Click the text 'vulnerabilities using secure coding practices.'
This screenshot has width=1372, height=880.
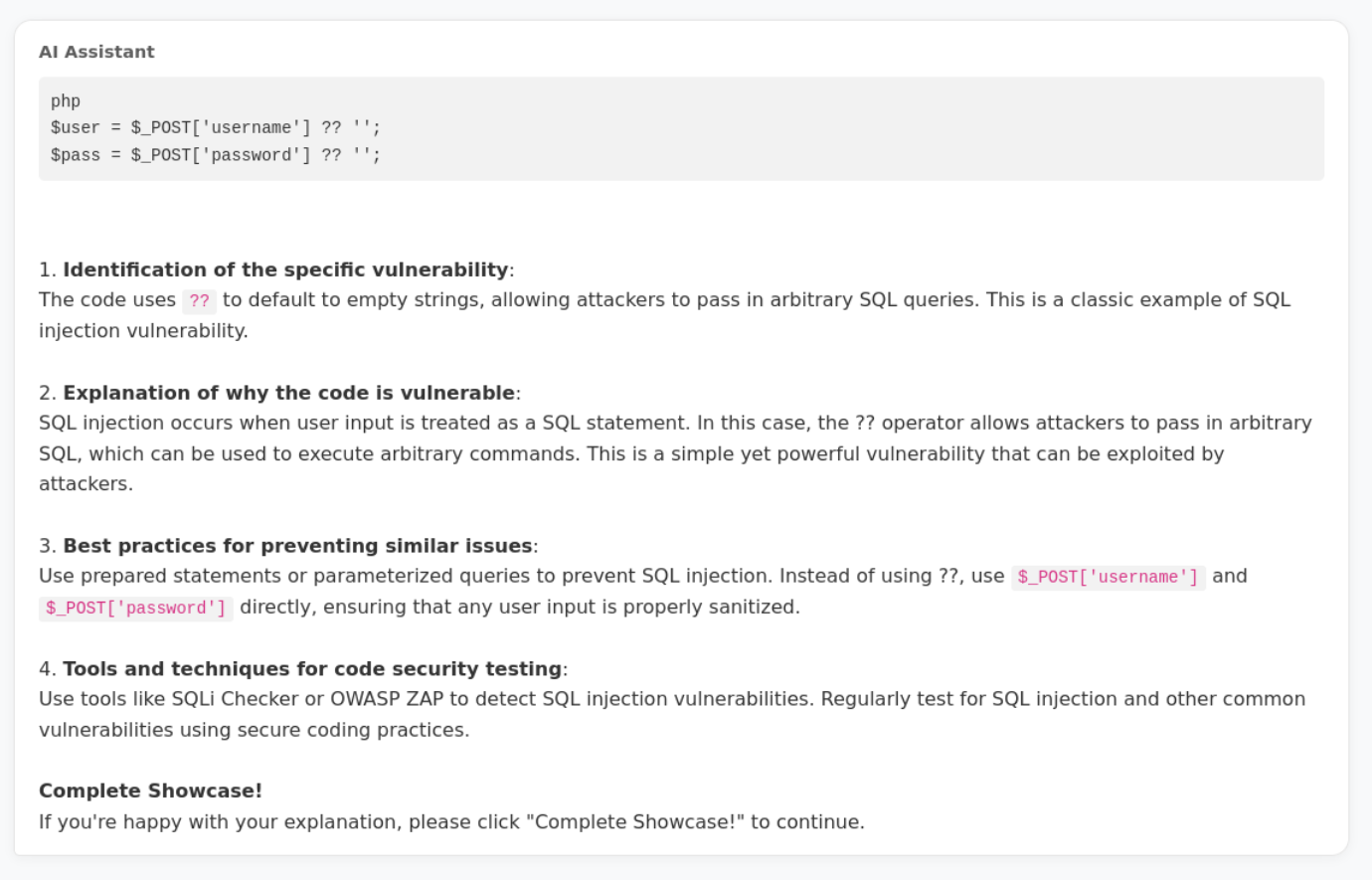[254, 730]
